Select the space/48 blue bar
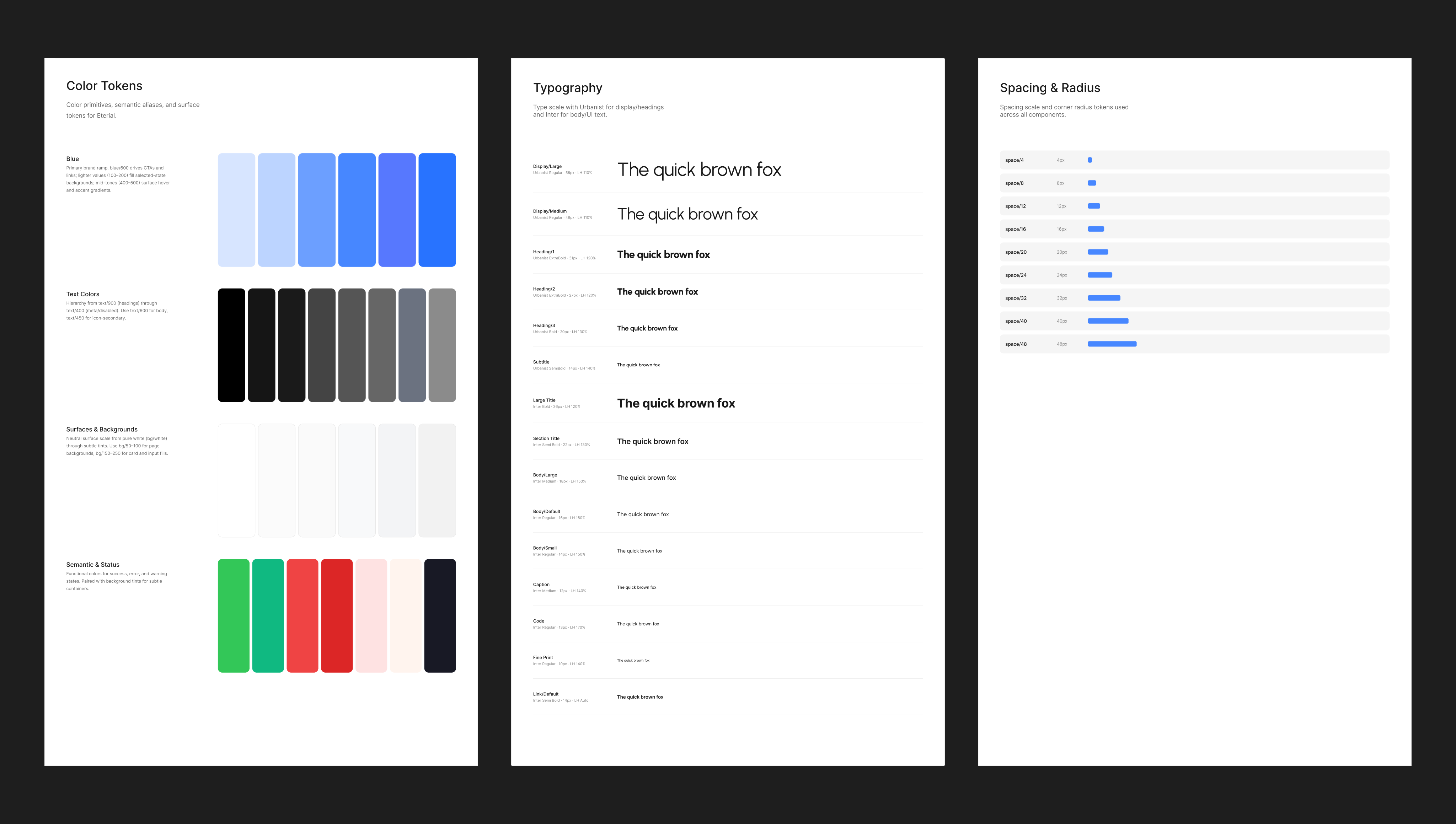 (1112, 344)
